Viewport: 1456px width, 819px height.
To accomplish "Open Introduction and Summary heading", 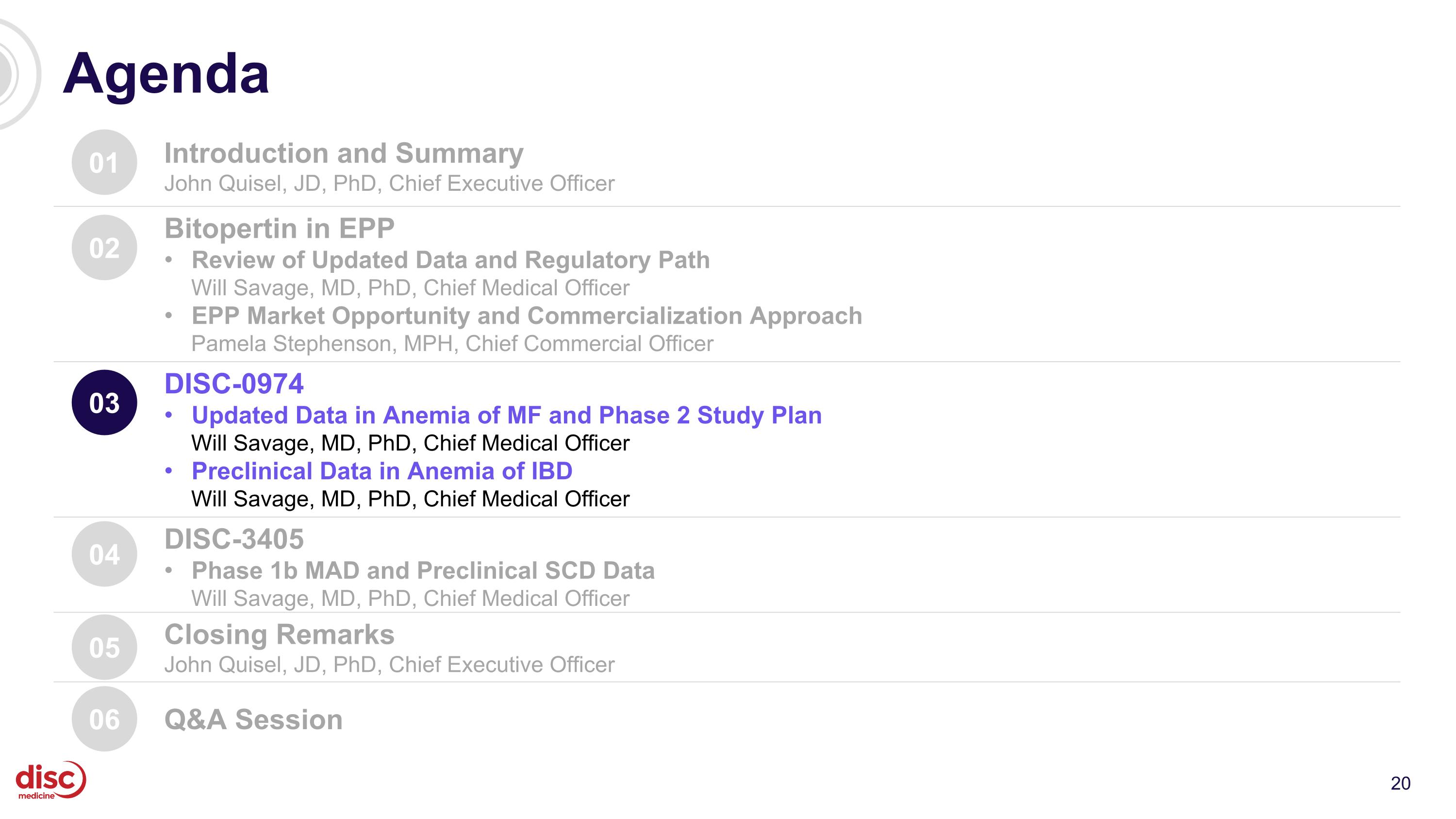I will coord(344,153).
